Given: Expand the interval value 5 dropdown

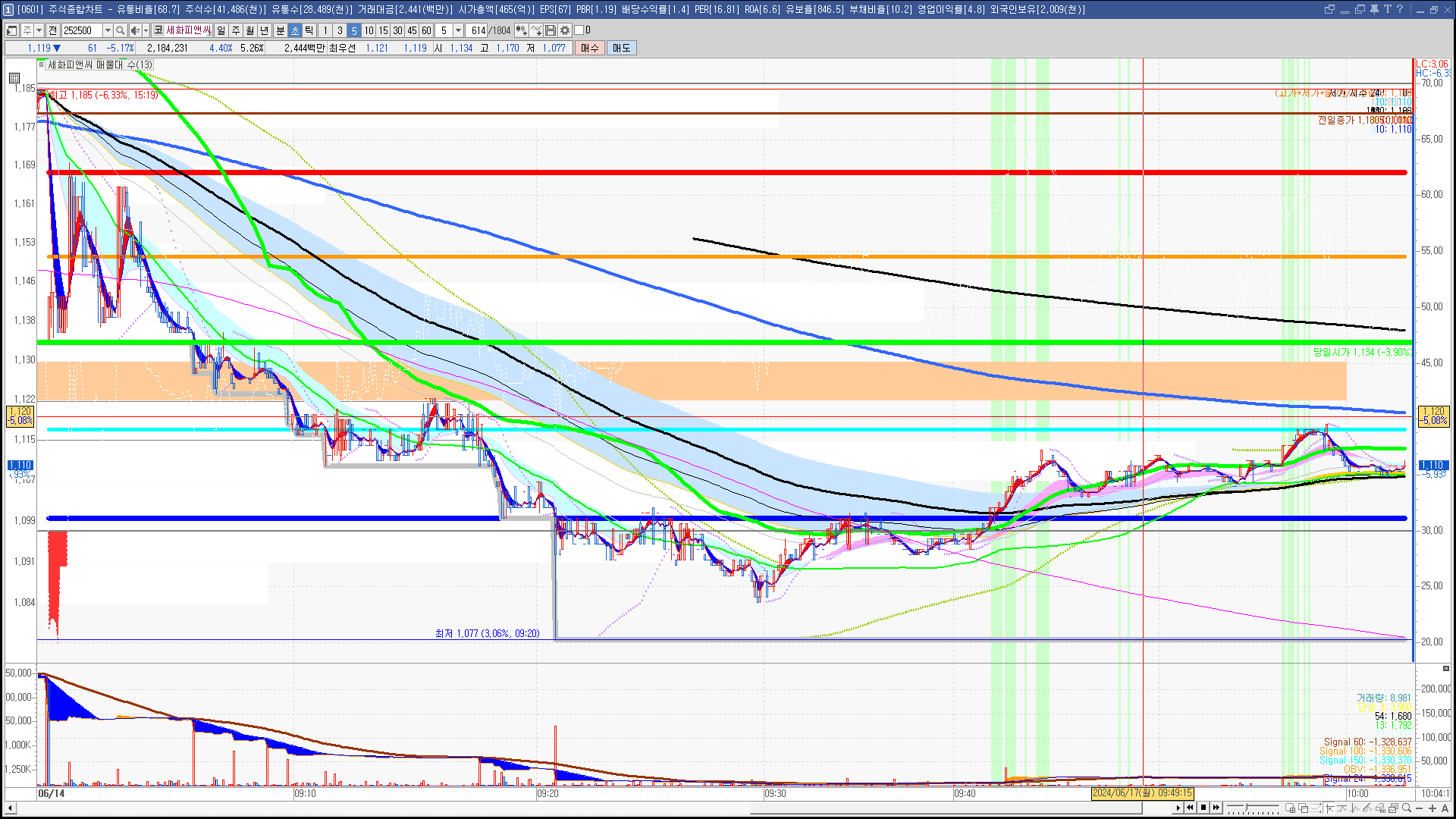Looking at the screenshot, I should pyautogui.click(x=458, y=30).
